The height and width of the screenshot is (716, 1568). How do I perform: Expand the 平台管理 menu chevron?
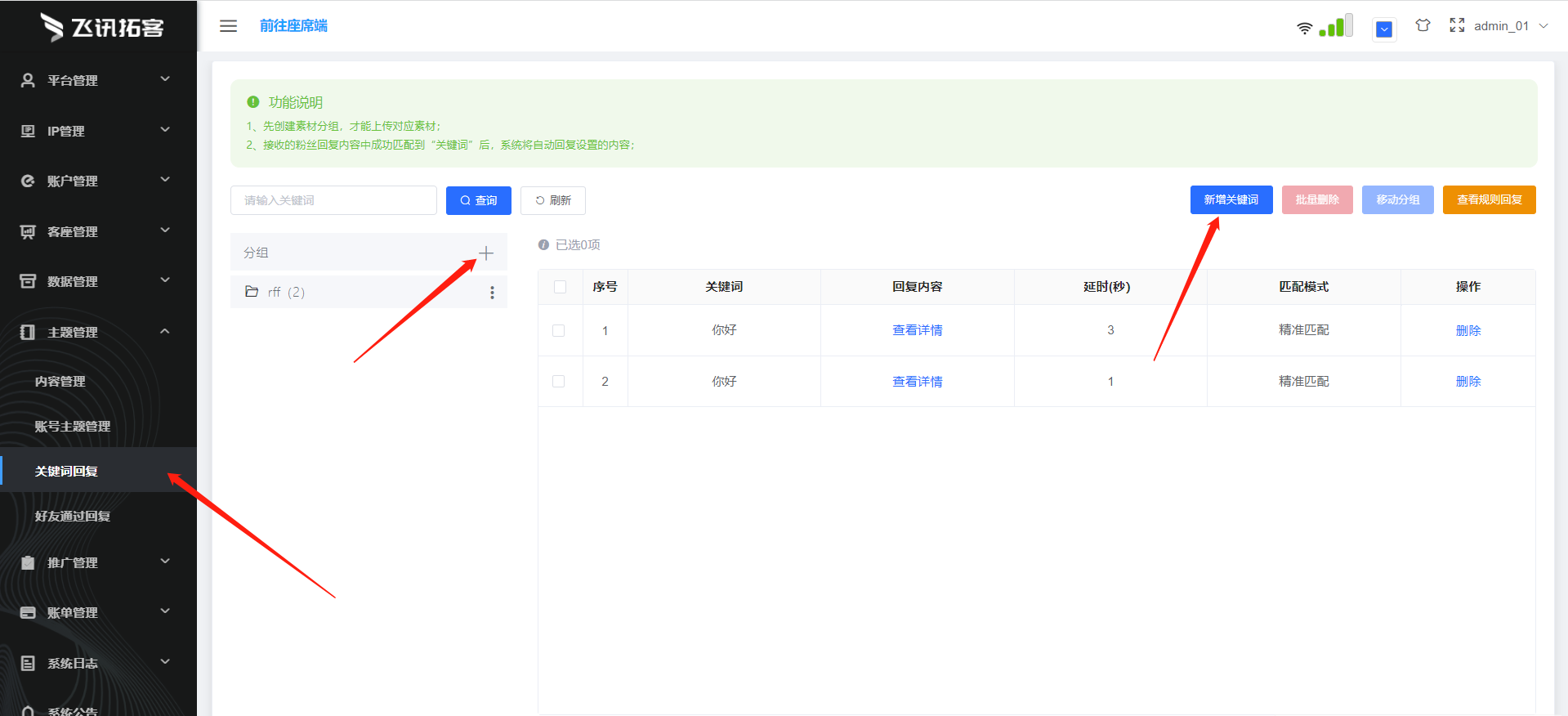pyautogui.click(x=165, y=79)
